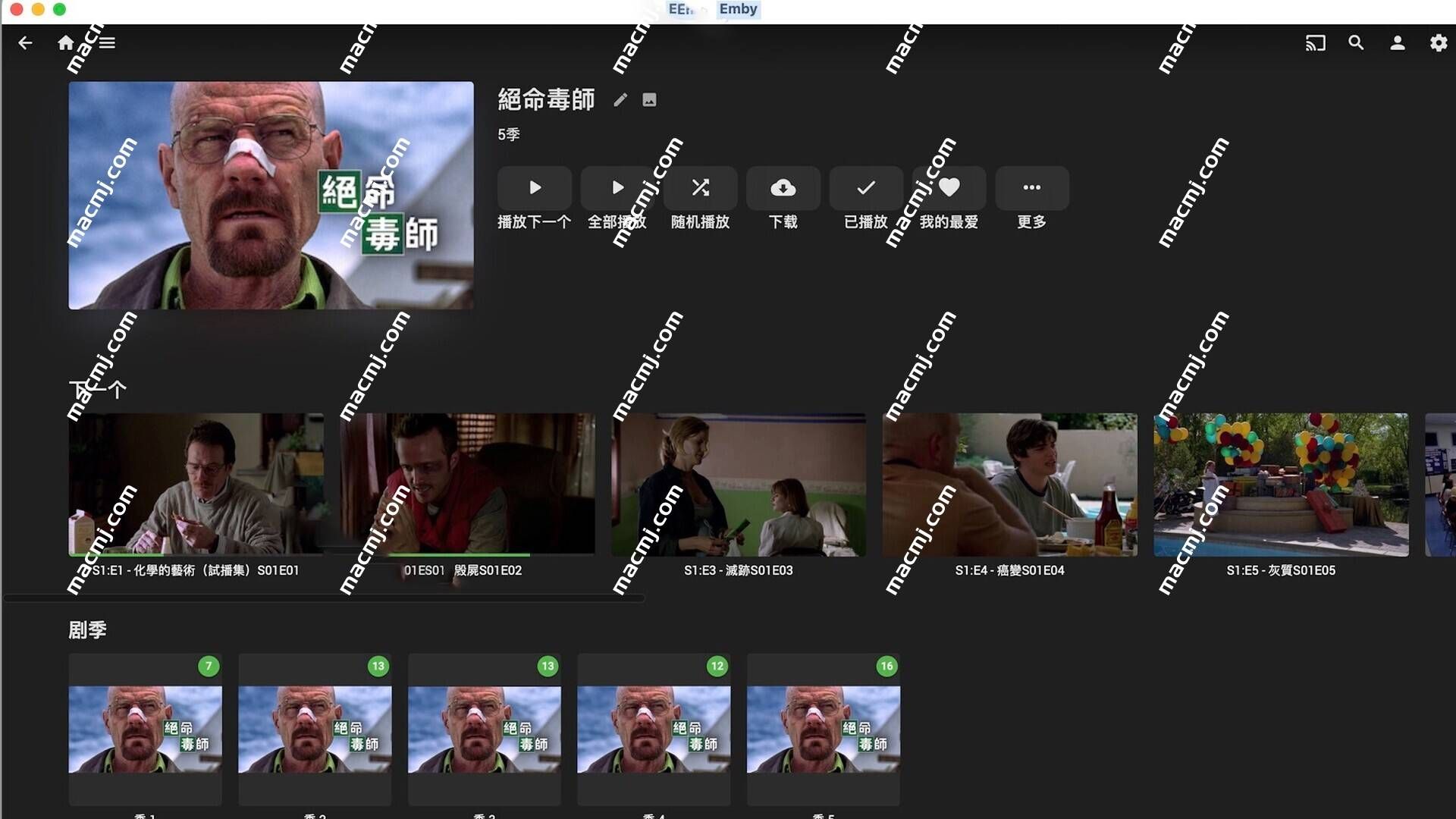Click the S1:E1 化學的藝術 title text
The image size is (1456, 819).
pyautogui.click(x=196, y=570)
